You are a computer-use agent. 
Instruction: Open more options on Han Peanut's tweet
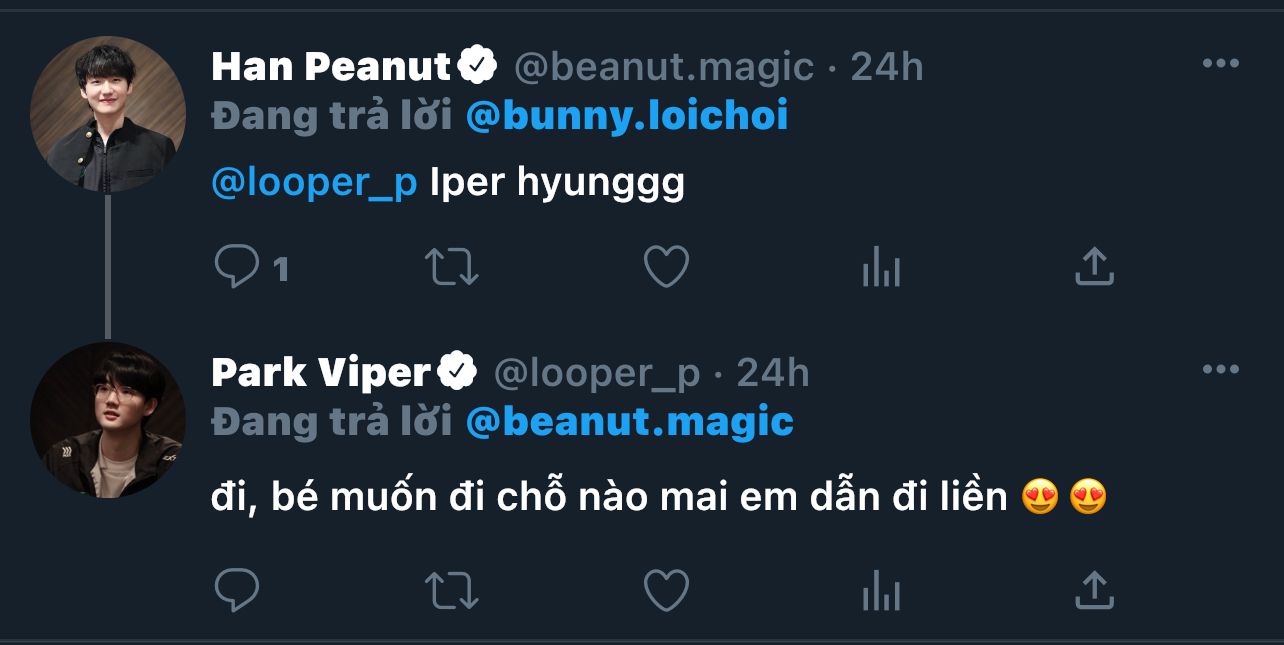pyautogui.click(x=1220, y=64)
